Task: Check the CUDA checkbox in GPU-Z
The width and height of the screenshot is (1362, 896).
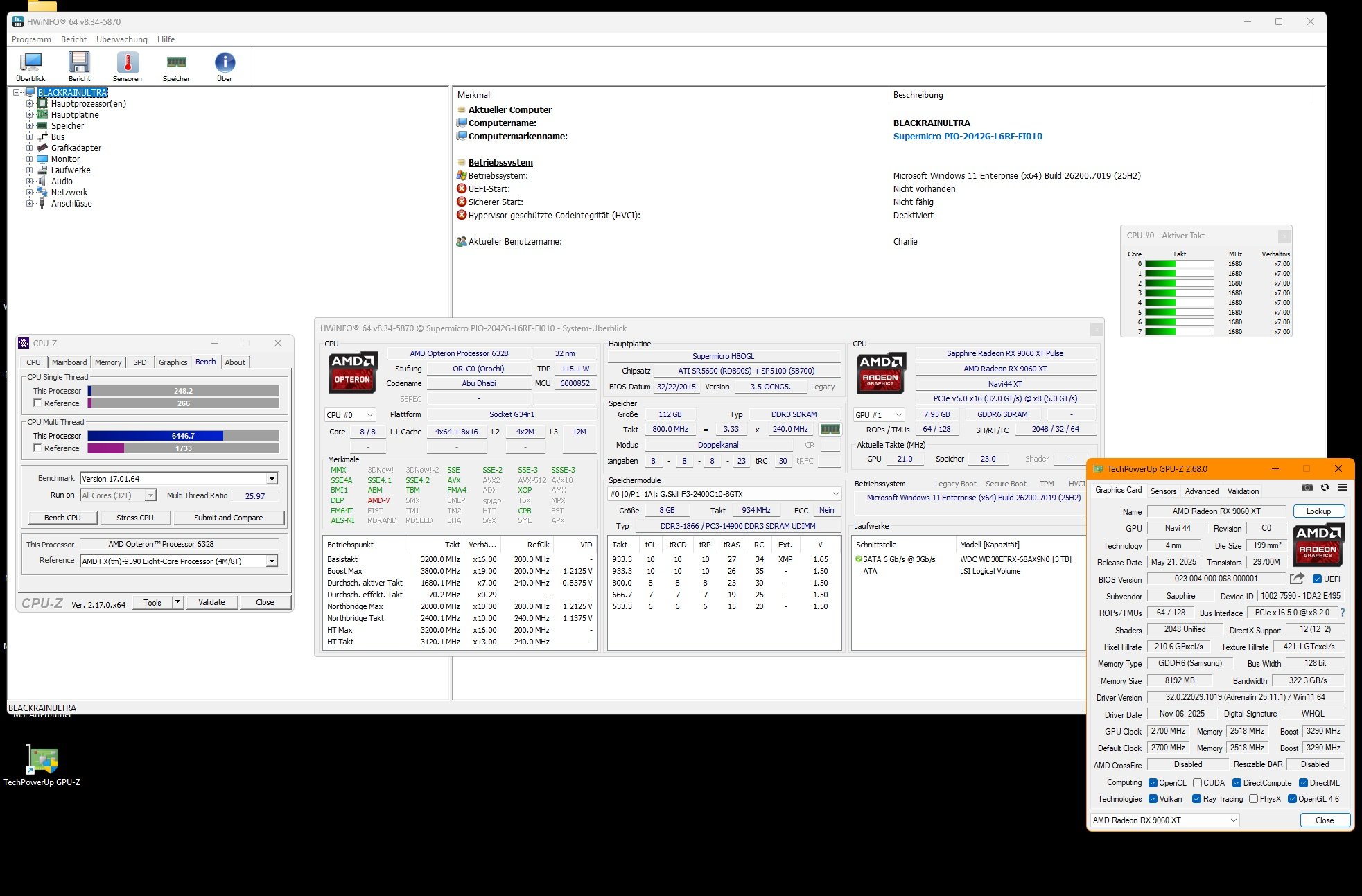Action: pyautogui.click(x=1197, y=783)
